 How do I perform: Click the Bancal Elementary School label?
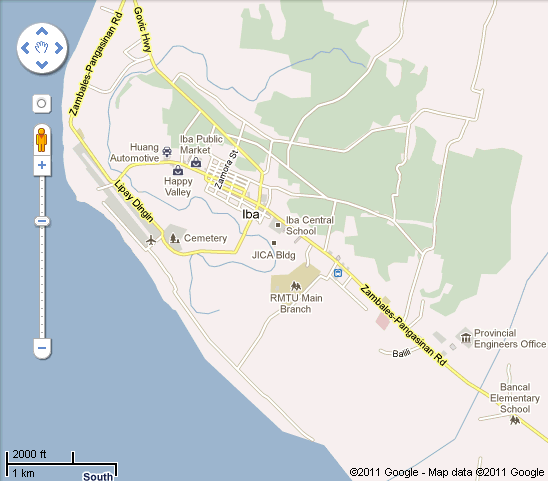[515, 398]
